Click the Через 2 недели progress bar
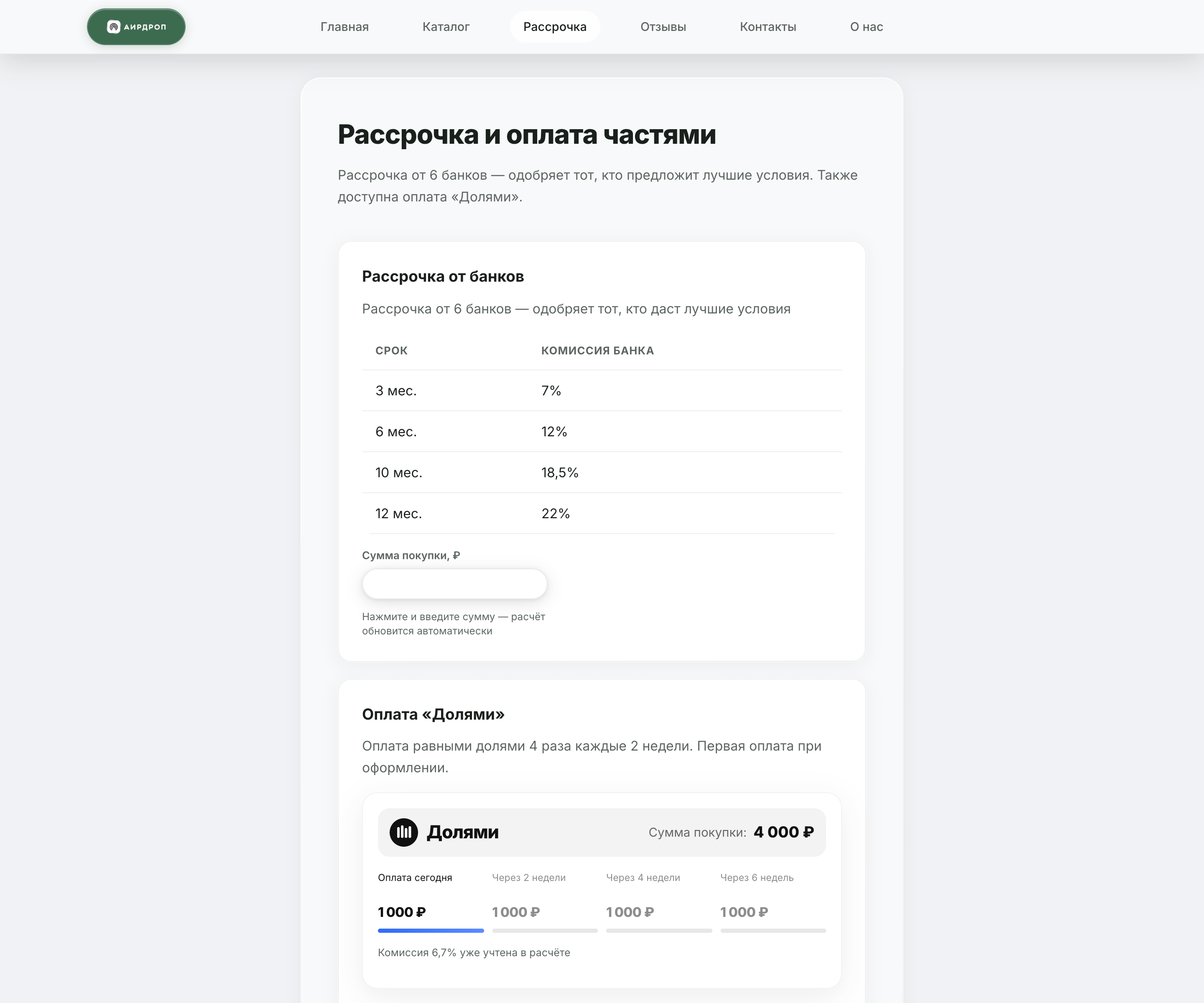This screenshot has height=1003, width=1204. 545,931
